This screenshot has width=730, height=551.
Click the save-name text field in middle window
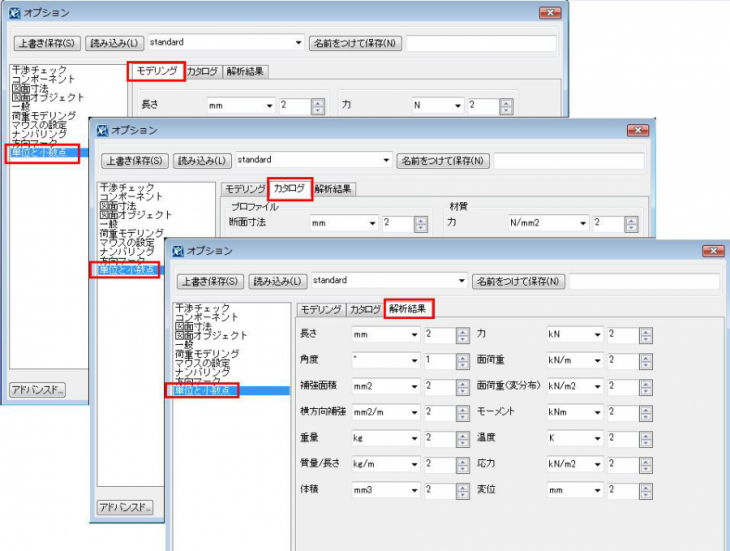[569, 161]
